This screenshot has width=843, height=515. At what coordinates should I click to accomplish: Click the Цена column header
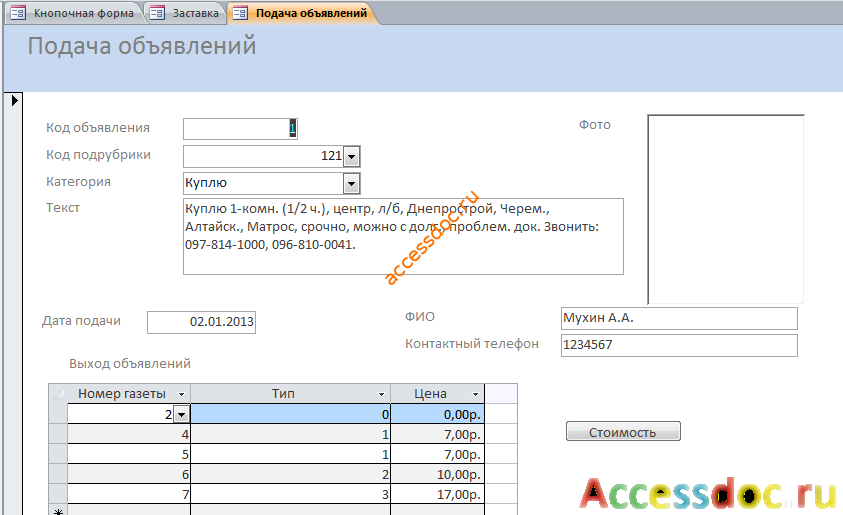coord(438,394)
